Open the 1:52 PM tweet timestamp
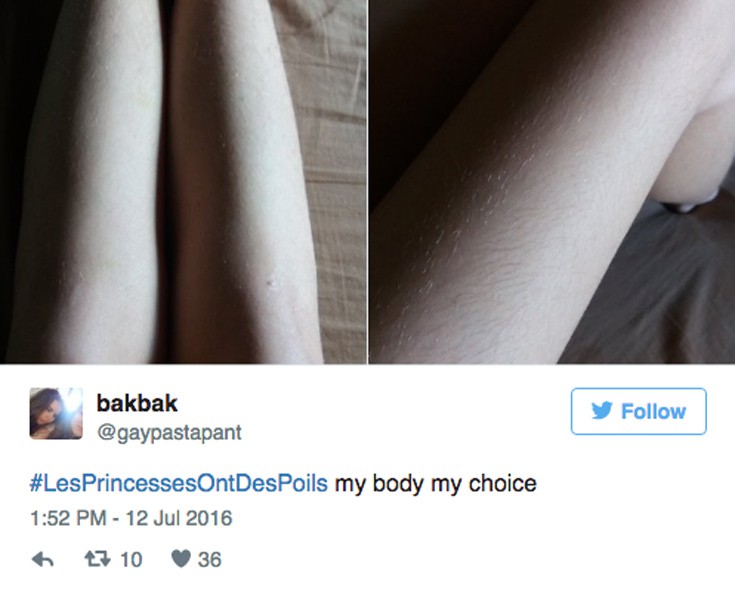735x589 pixels. (x=68, y=518)
